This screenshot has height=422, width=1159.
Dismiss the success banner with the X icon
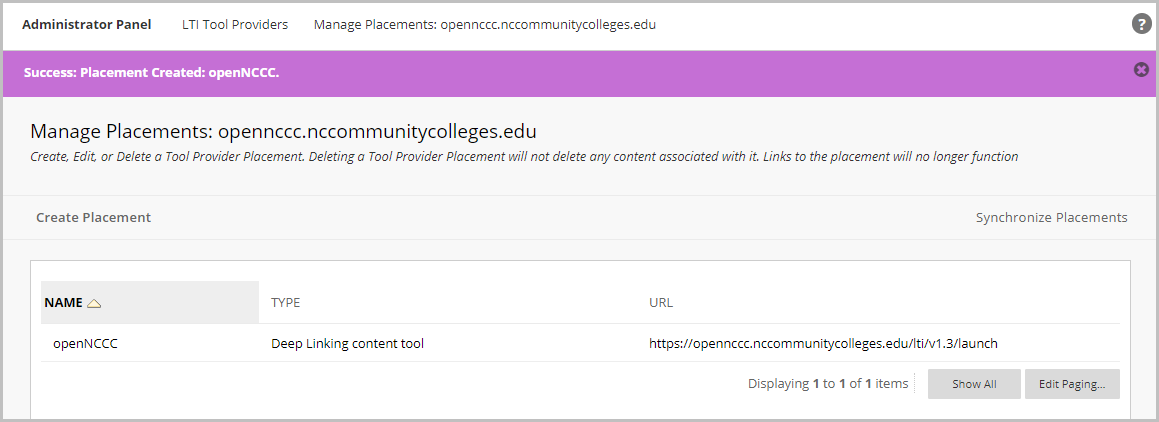pos(1141,69)
